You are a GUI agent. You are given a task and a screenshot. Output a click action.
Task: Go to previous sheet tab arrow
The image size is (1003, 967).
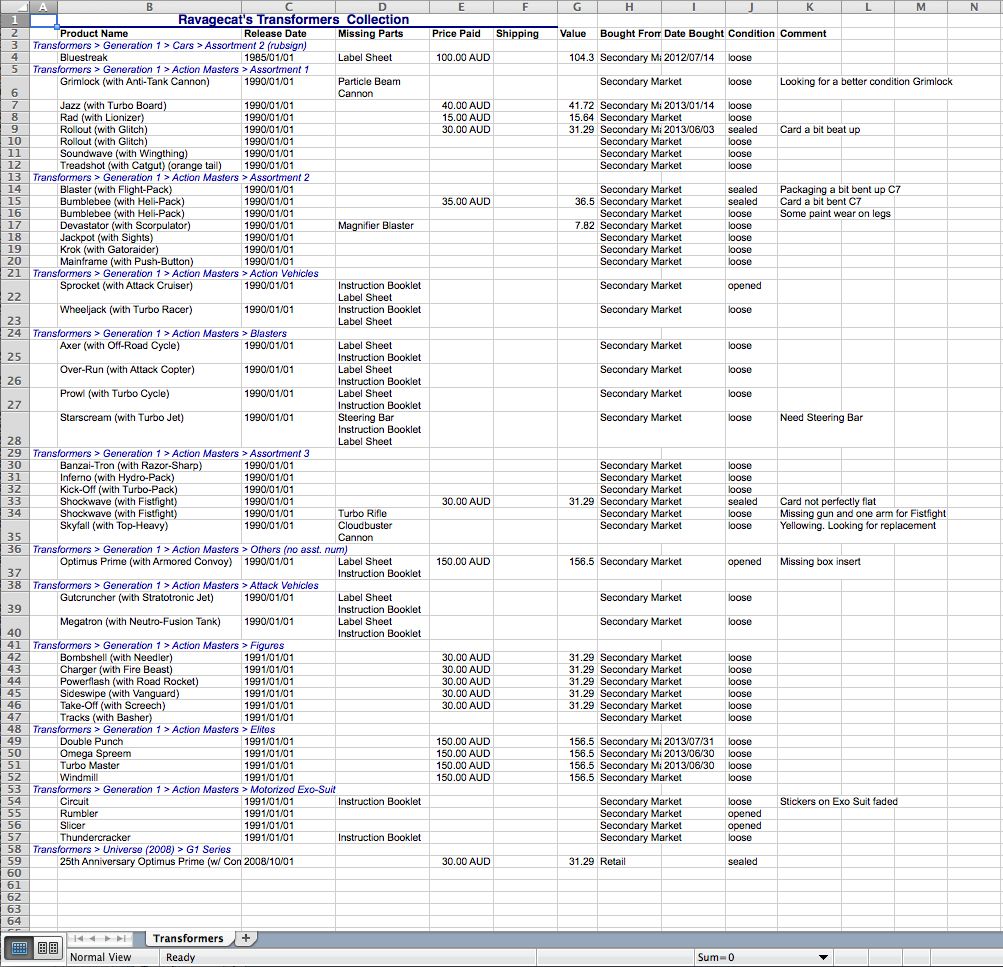pos(93,938)
